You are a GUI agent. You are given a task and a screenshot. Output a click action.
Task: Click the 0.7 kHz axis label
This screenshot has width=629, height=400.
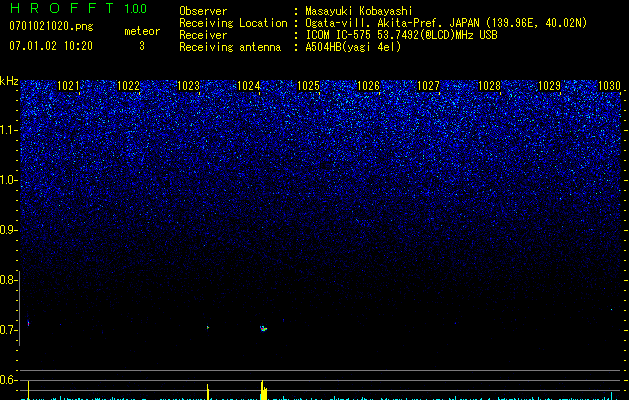8,330
